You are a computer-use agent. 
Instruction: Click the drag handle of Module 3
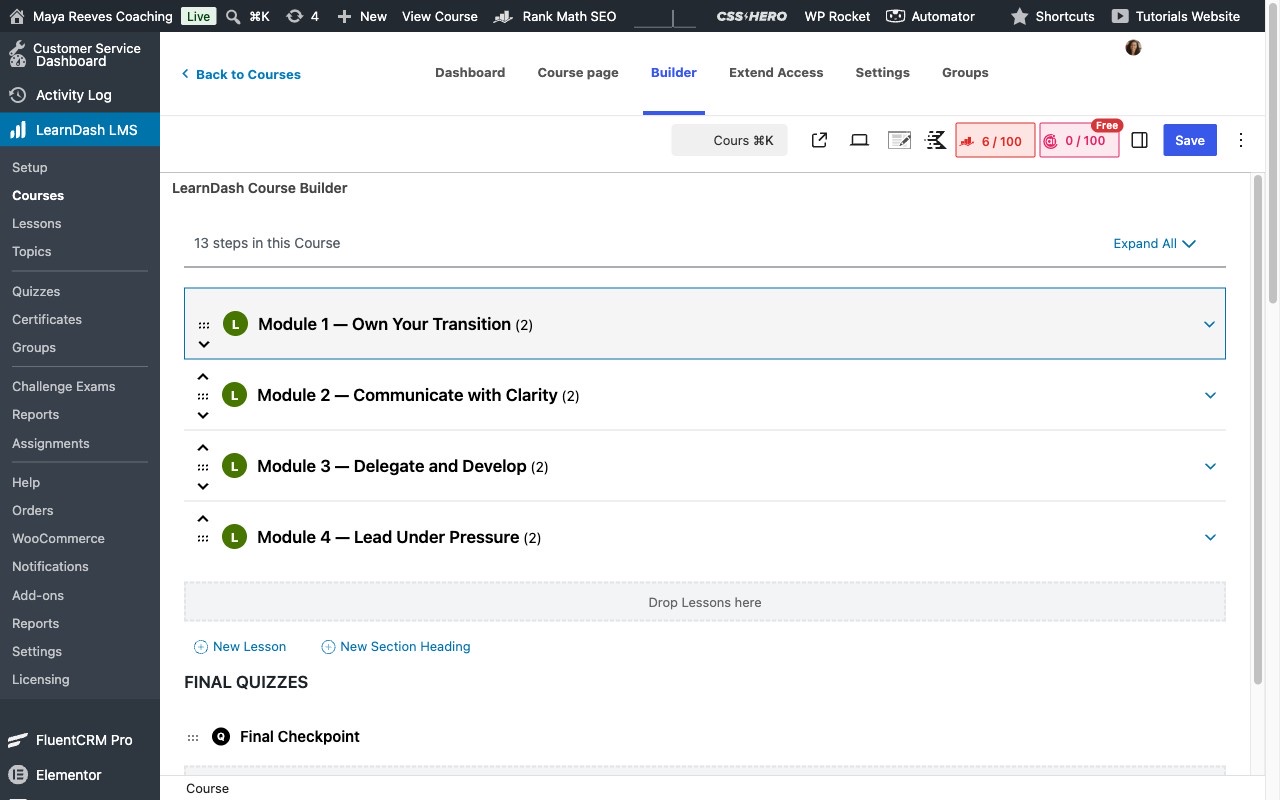click(x=203, y=467)
